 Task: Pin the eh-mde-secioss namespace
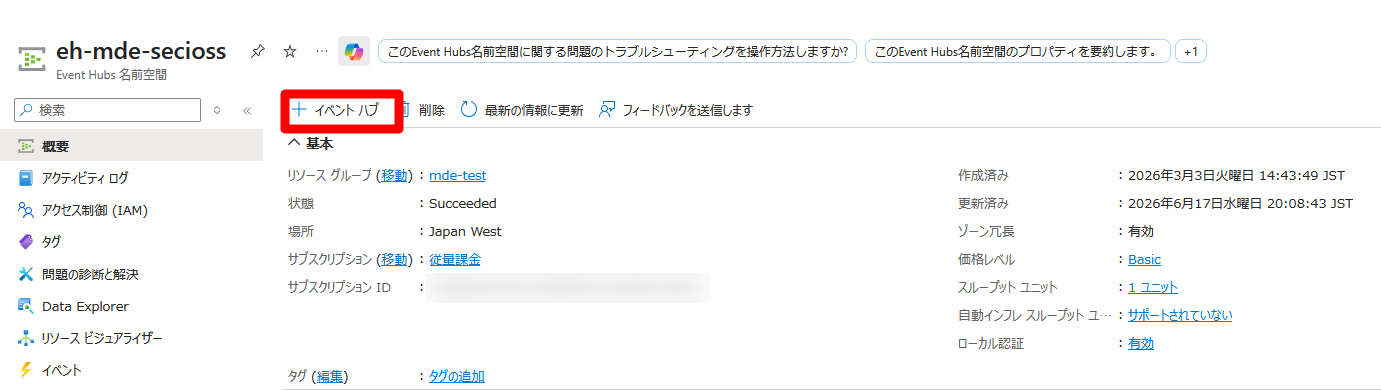click(257, 50)
